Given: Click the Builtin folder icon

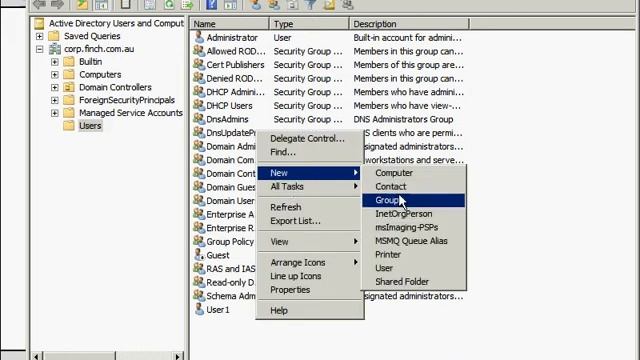Looking at the screenshot, I should pyautogui.click(x=69, y=62).
